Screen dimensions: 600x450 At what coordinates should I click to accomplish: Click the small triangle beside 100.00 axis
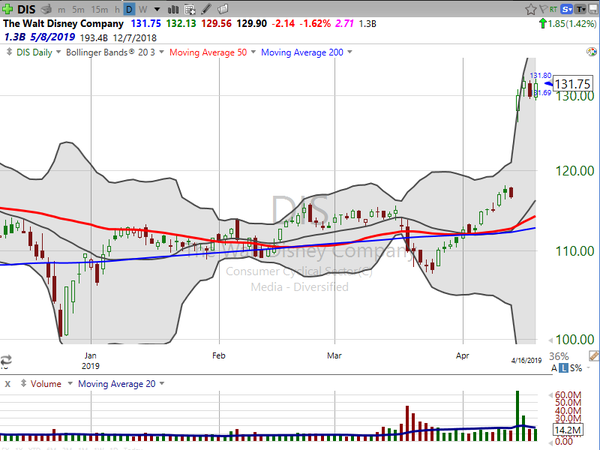coord(551,340)
